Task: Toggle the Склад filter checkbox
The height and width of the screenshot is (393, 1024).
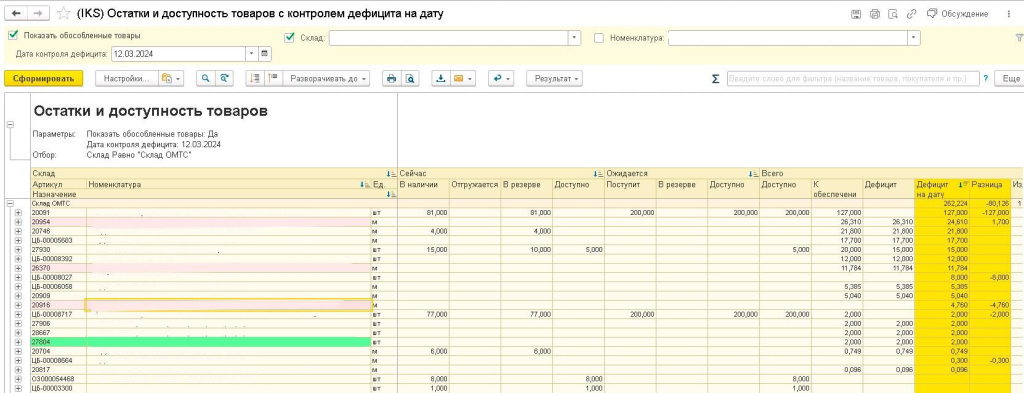Action: click(x=290, y=38)
